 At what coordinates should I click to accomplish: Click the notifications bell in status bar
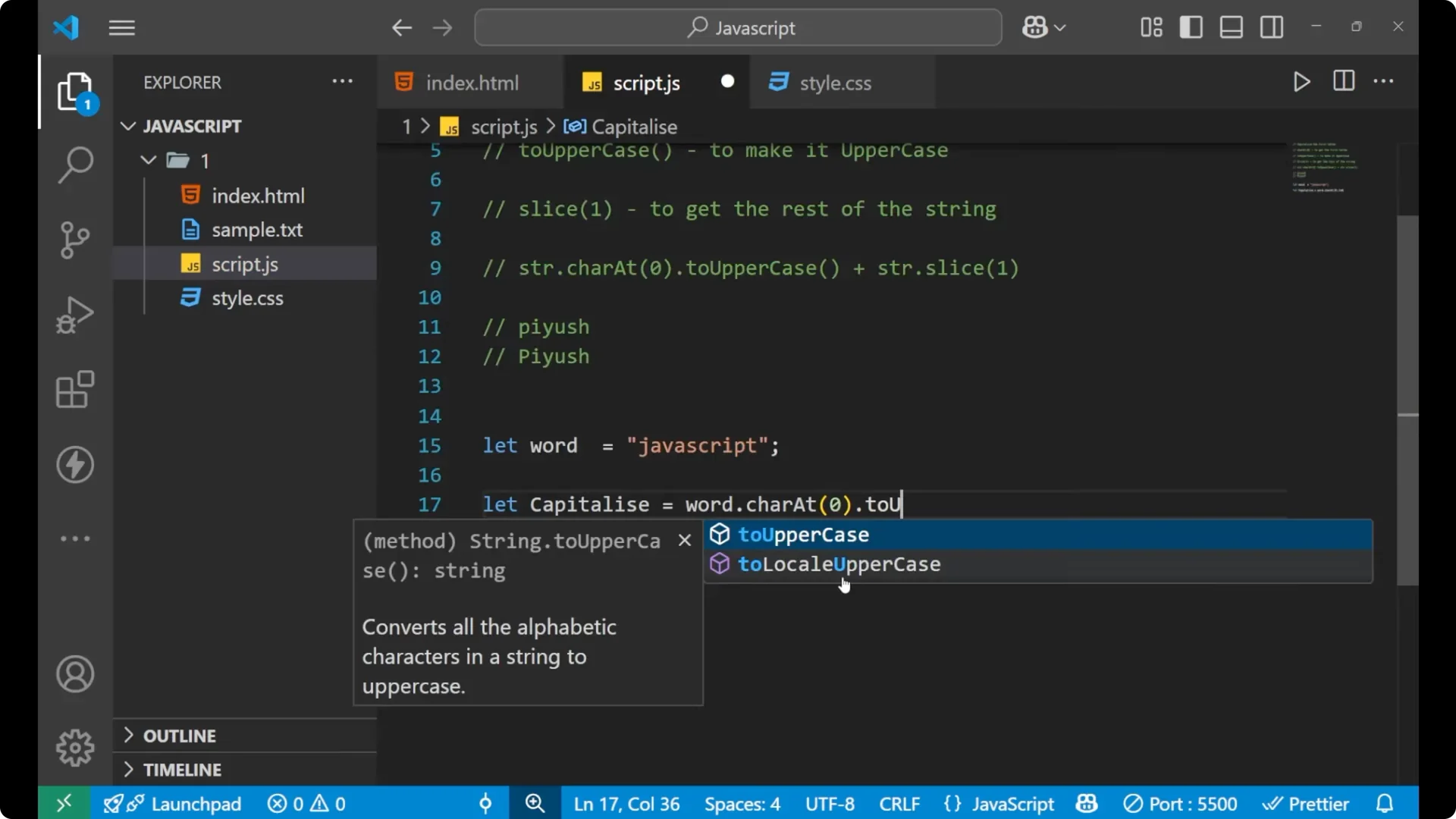(1385, 803)
